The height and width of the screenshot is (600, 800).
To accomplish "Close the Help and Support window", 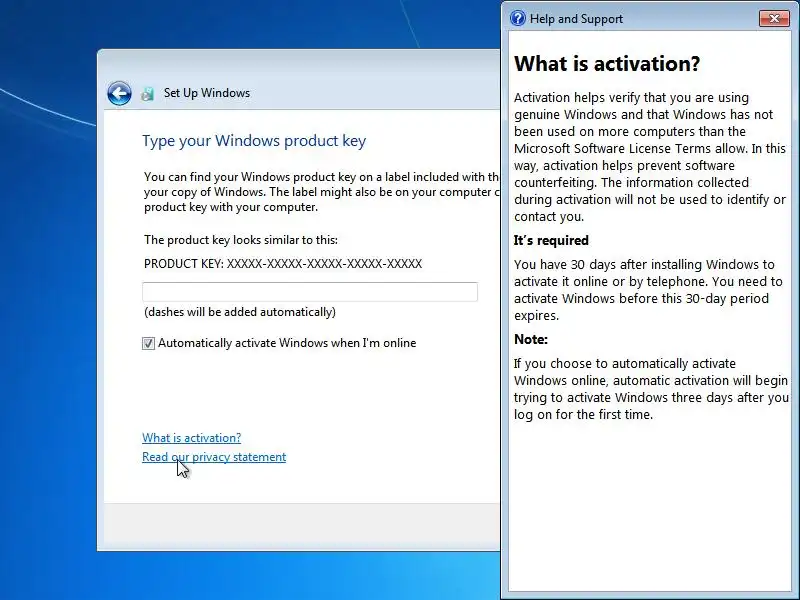I will click(774, 18).
